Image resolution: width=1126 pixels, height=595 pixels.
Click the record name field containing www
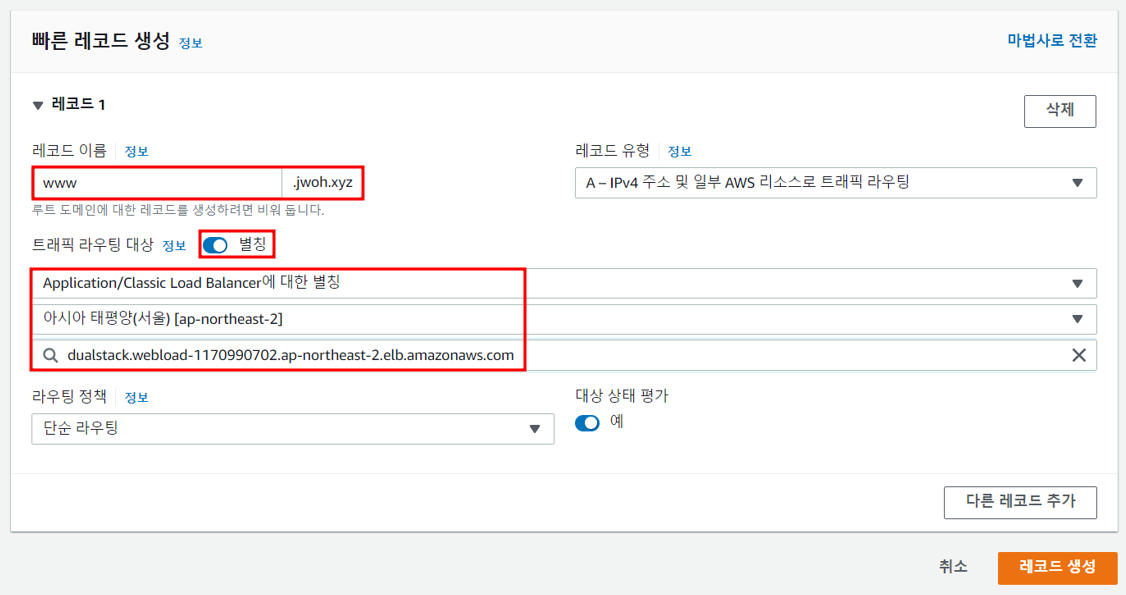[x=157, y=183]
